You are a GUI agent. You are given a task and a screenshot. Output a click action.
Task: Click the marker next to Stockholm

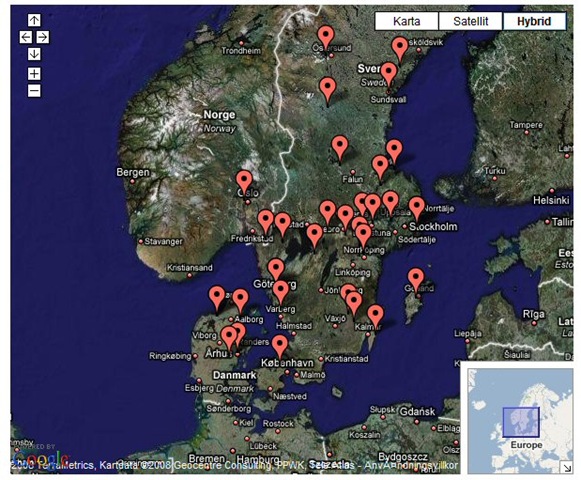coord(416,209)
